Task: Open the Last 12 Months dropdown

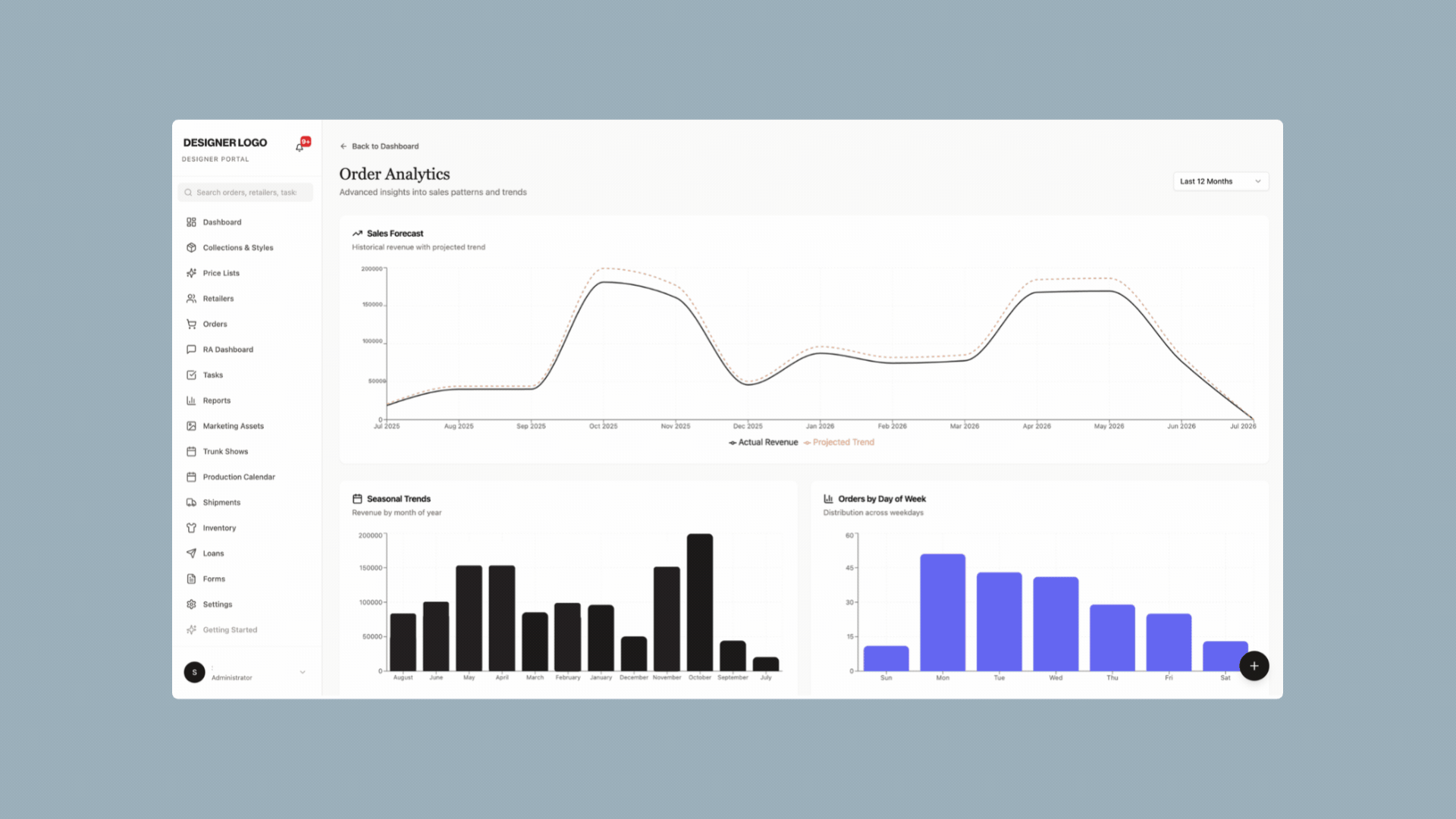Action: (1221, 181)
